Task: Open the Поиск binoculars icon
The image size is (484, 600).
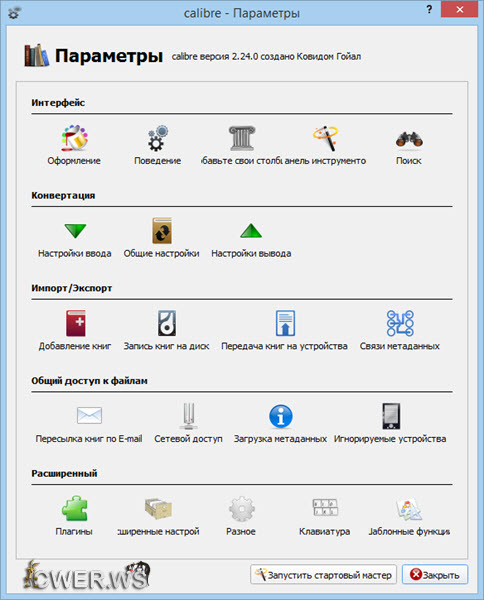Action: (x=409, y=139)
